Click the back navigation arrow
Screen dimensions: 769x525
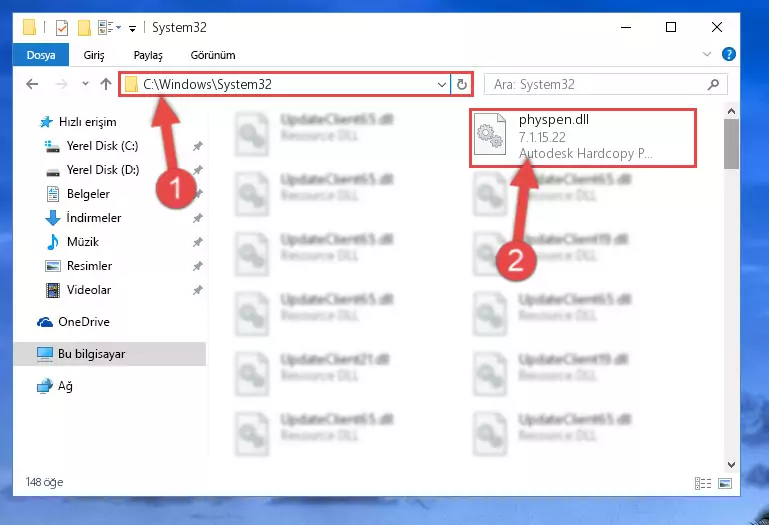pos(32,84)
